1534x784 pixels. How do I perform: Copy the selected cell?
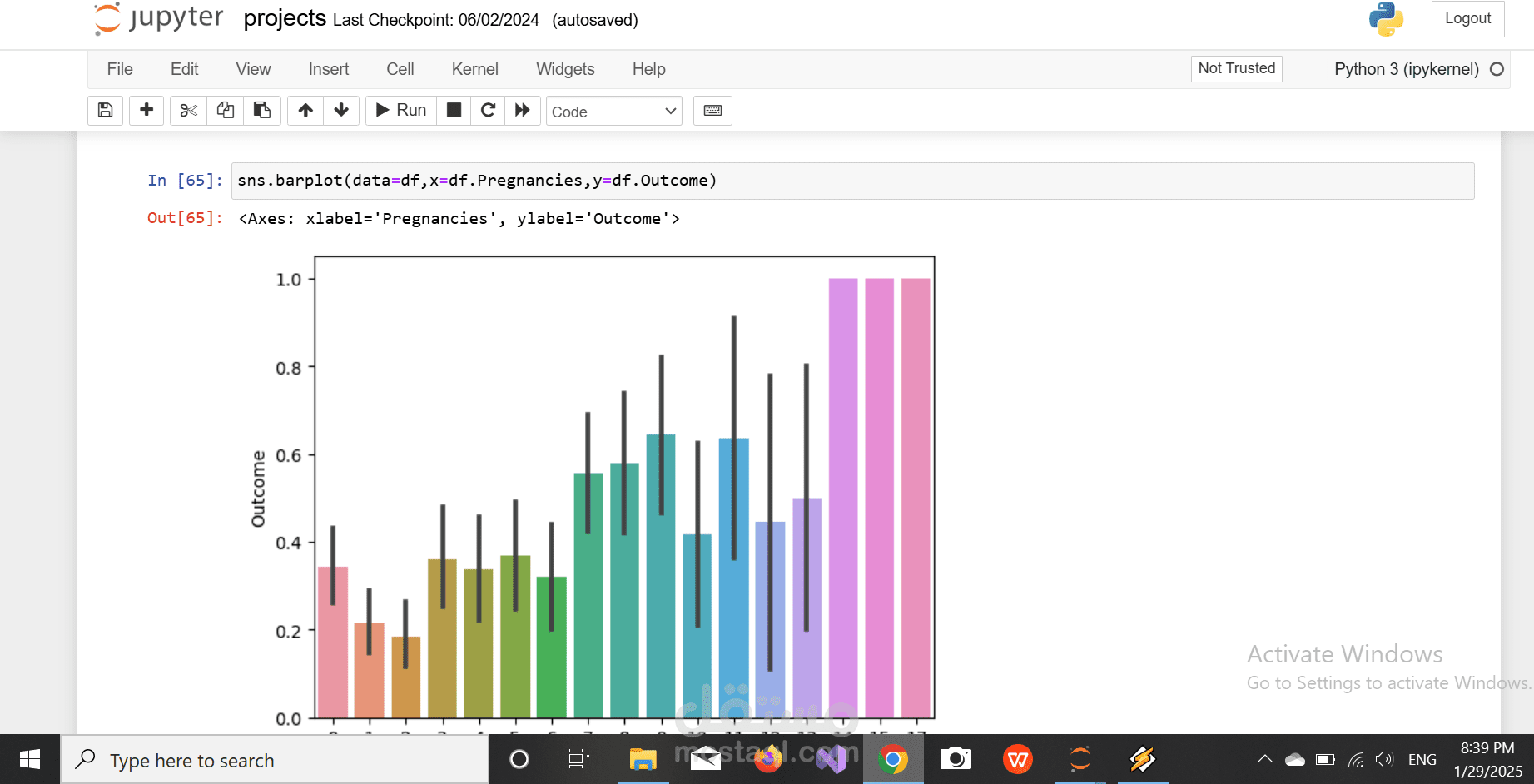[225, 110]
